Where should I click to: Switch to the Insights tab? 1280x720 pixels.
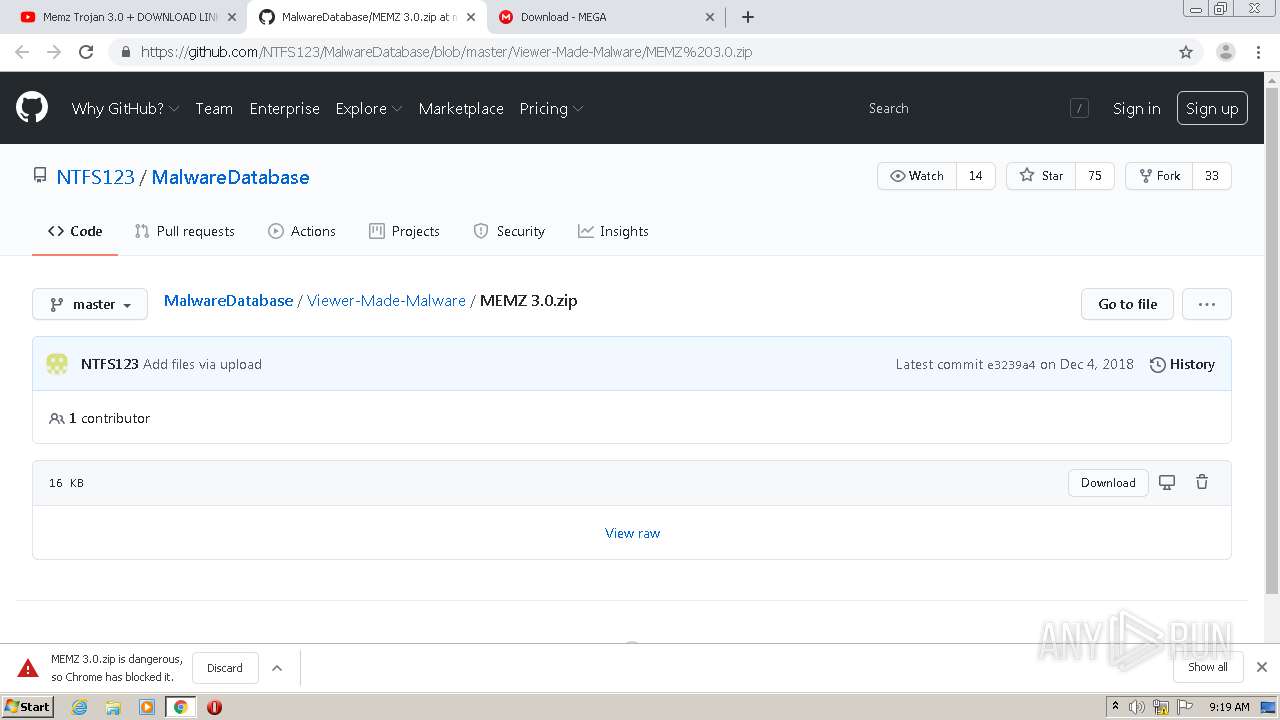[x=613, y=231]
